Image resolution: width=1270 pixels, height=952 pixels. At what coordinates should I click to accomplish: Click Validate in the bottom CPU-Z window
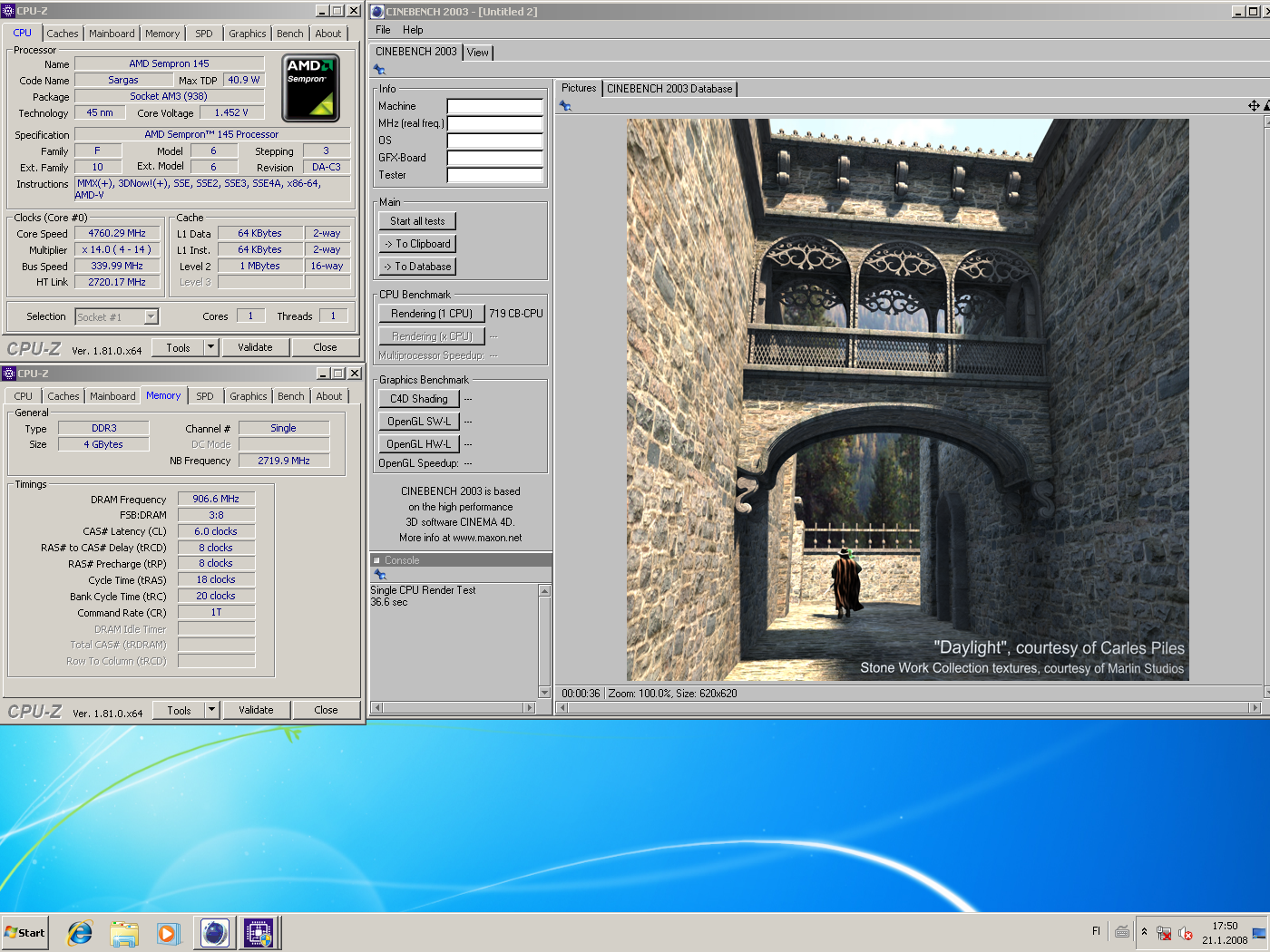(x=256, y=710)
